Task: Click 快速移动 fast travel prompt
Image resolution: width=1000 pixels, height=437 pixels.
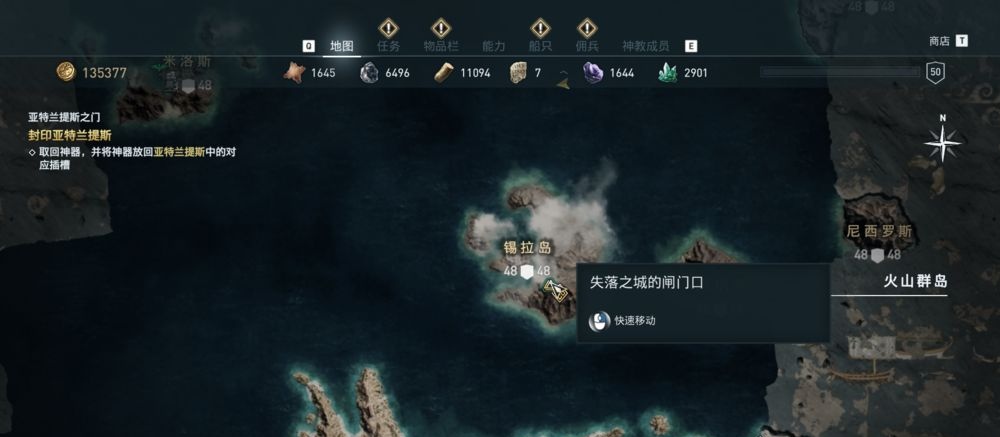Action: coord(635,321)
